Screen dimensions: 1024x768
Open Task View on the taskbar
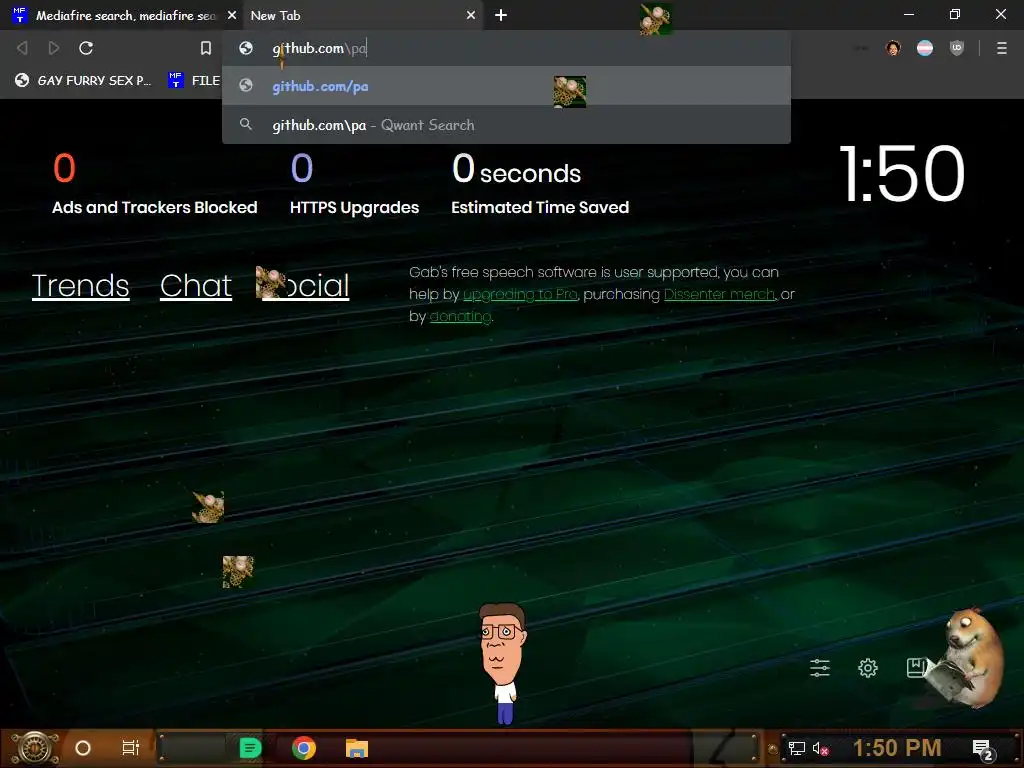pyautogui.click(x=131, y=748)
